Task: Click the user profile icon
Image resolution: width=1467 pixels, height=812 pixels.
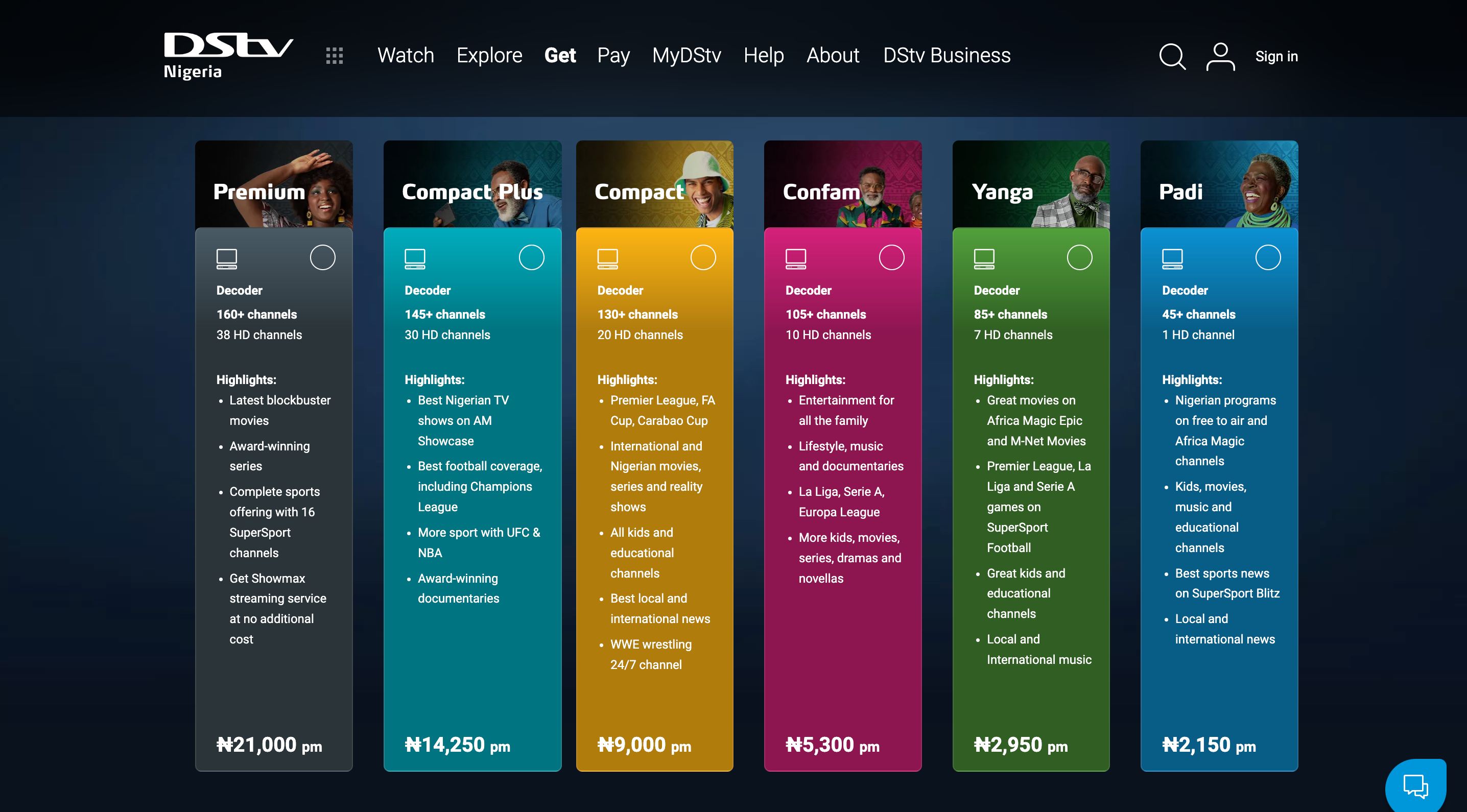Action: 1220,56
